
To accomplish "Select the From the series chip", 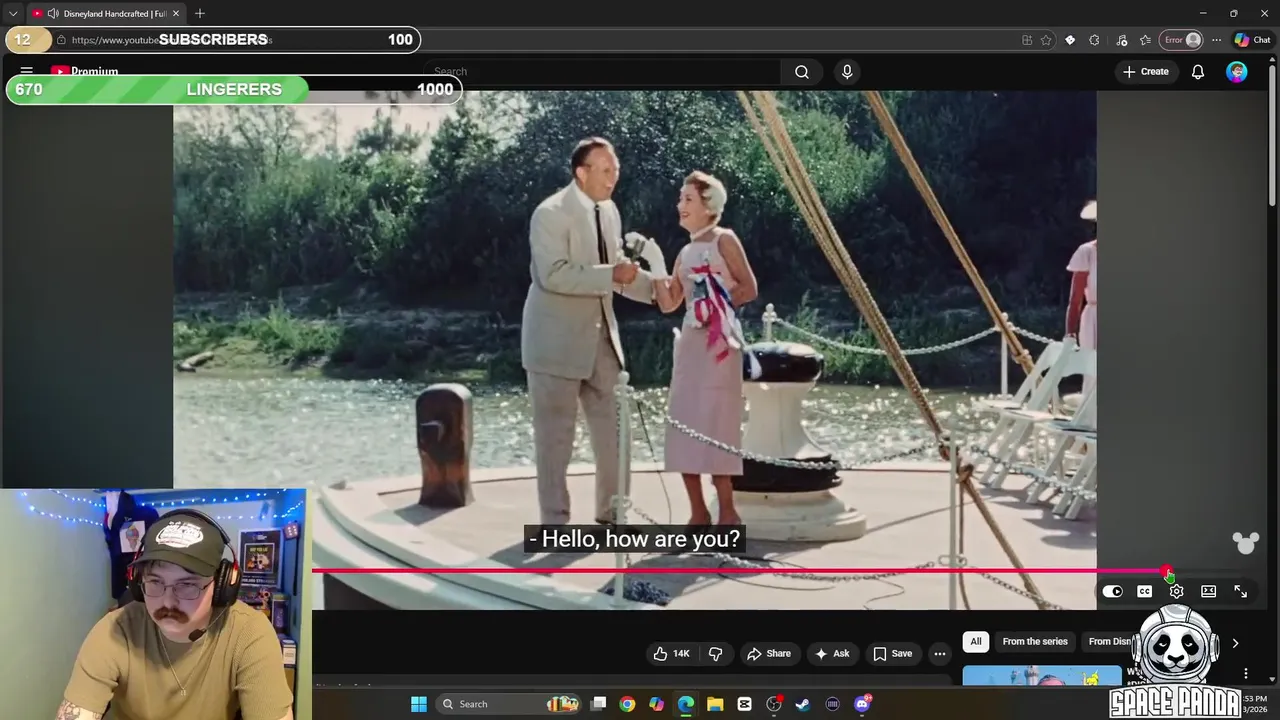I will [x=1035, y=642].
